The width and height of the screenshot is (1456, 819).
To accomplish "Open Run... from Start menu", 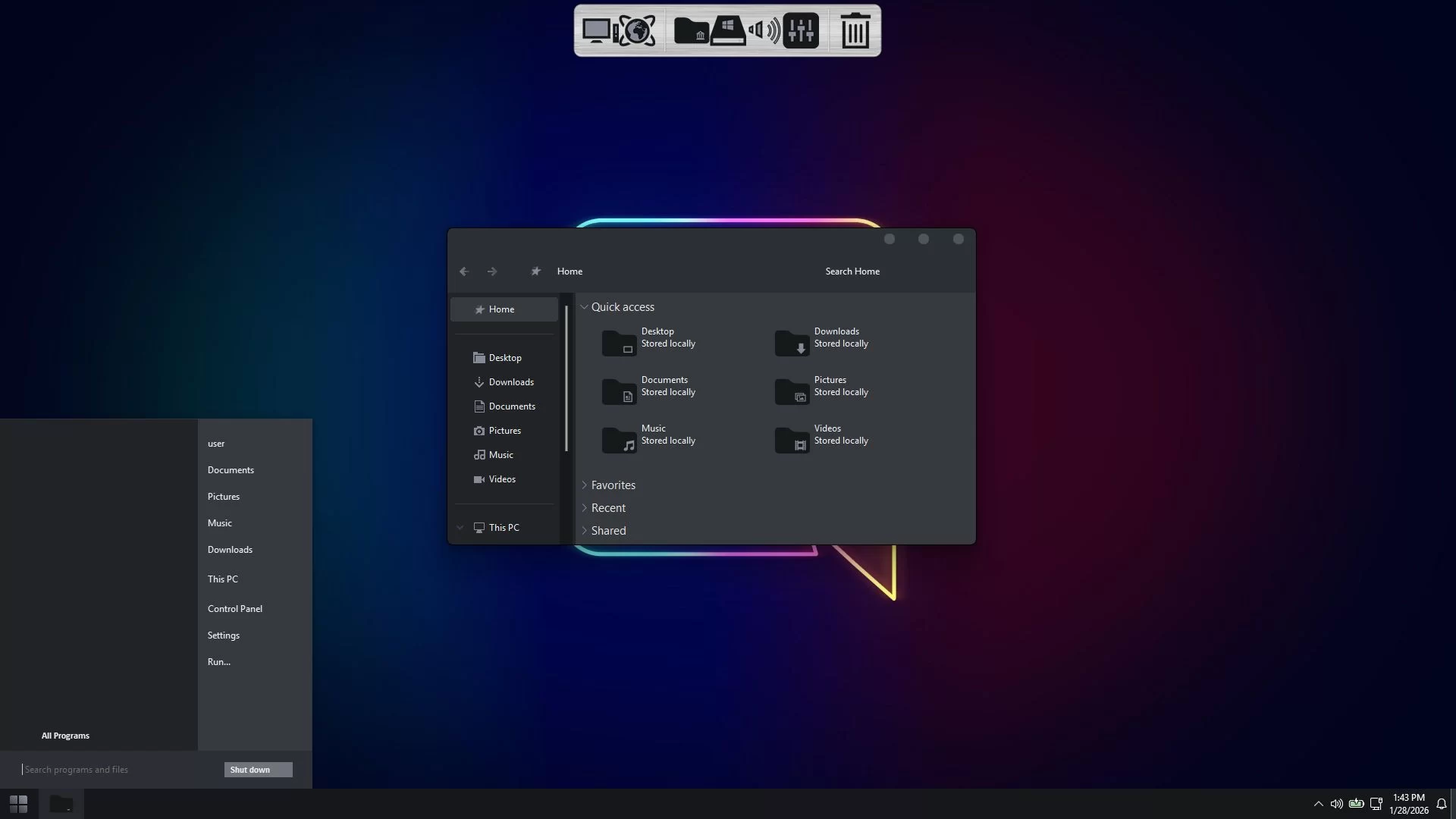I will (219, 662).
